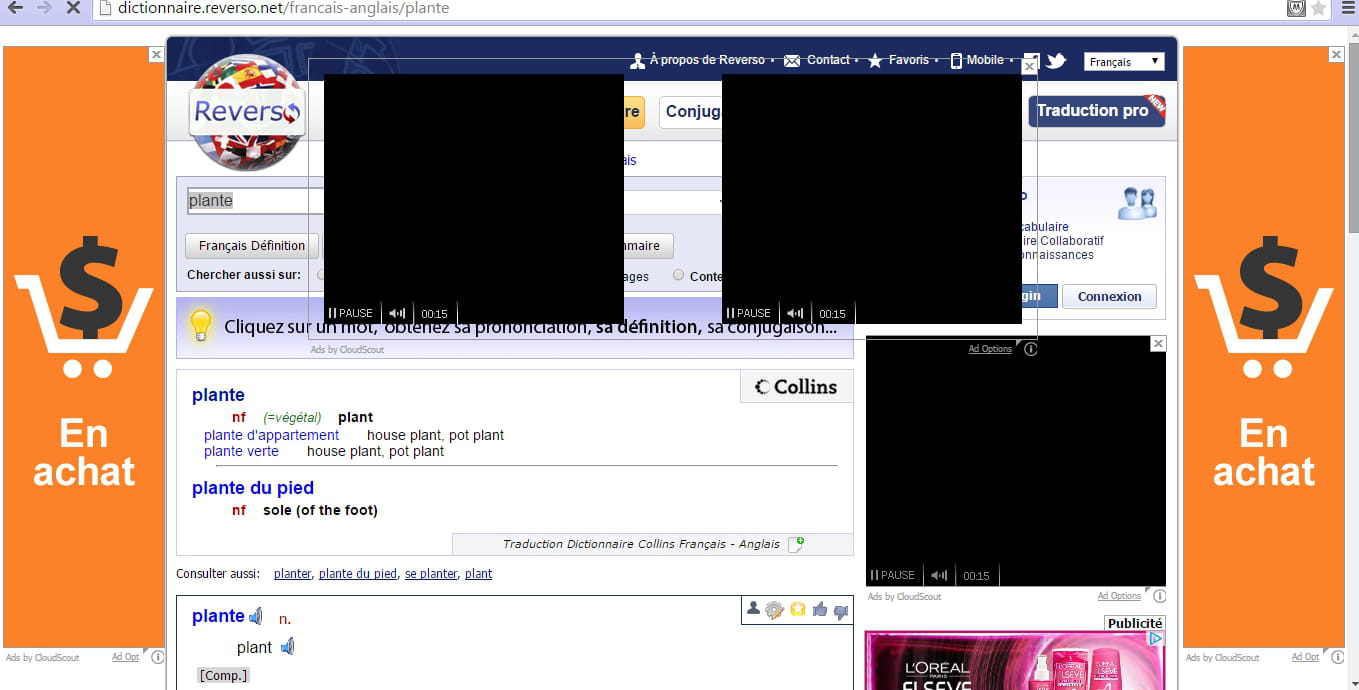Viewport: 1359px width, 690px height.
Task: Click the gear edit icon in entry toolbar
Action: (774, 610)
